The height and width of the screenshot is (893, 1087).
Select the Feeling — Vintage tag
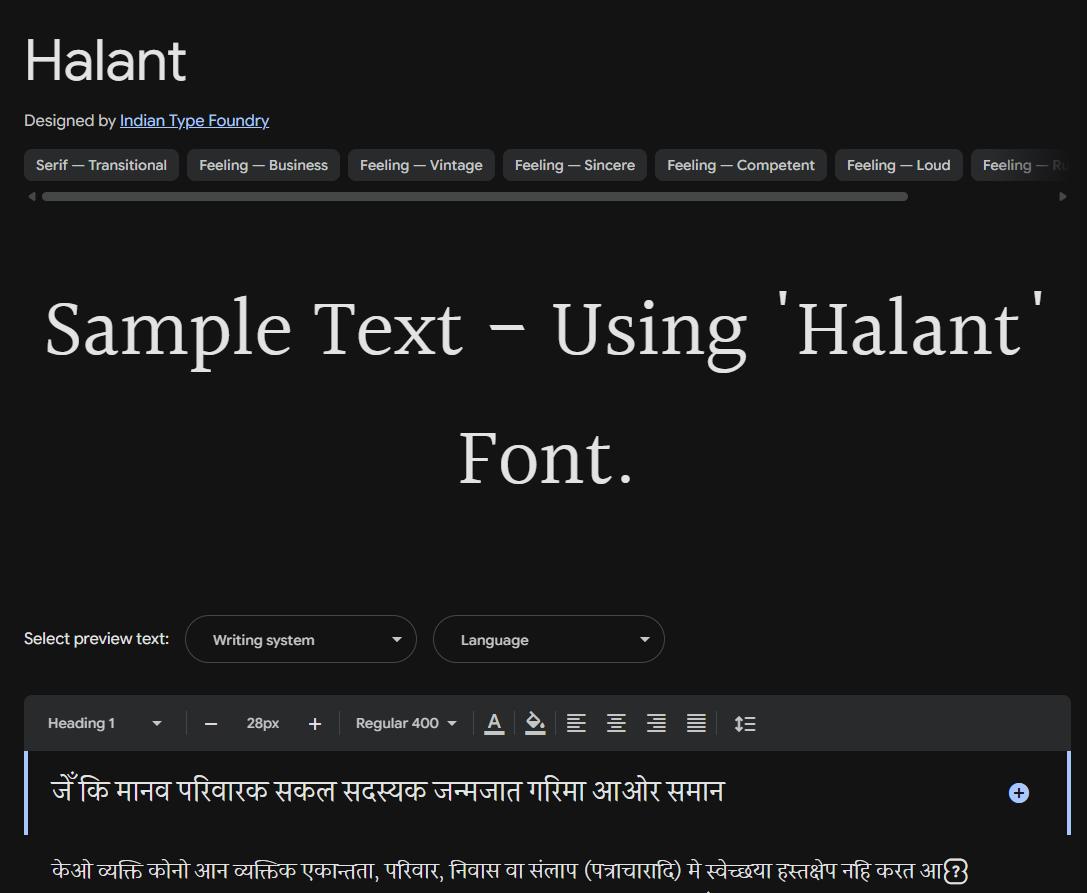point(421,165)
